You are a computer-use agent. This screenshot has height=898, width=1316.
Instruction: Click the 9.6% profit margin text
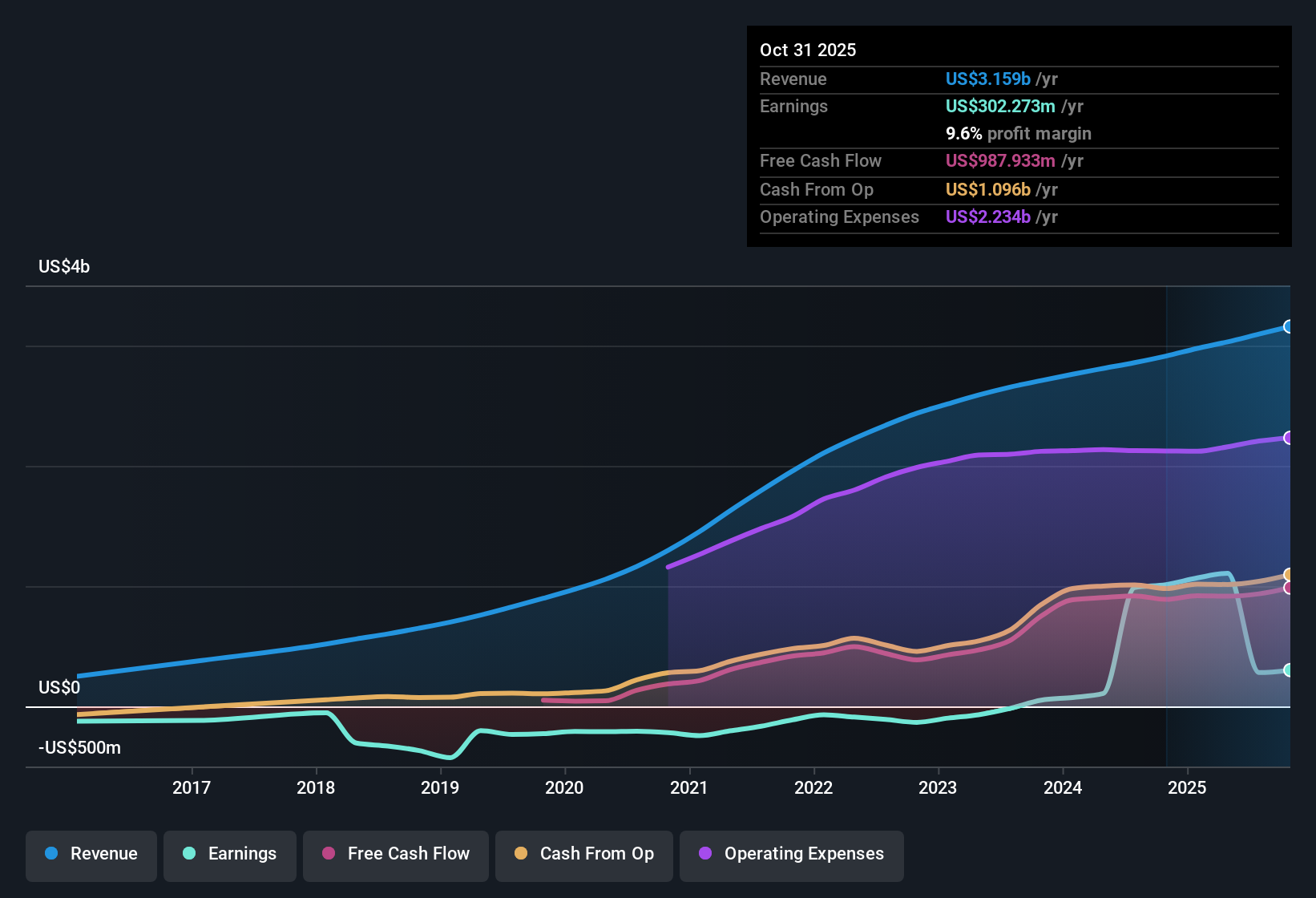(x=1018, y=133)
